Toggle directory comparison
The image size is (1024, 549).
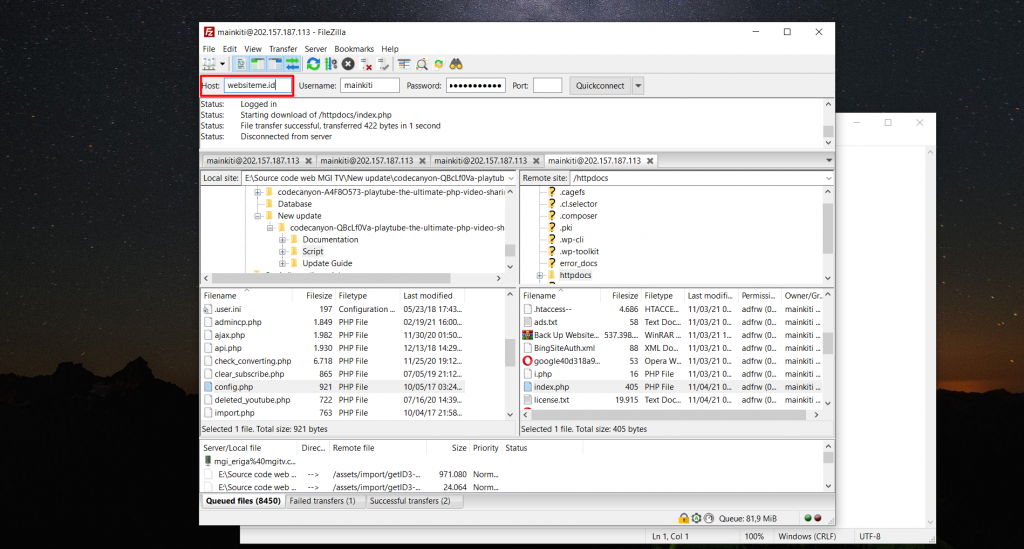(x=422, y=64)
